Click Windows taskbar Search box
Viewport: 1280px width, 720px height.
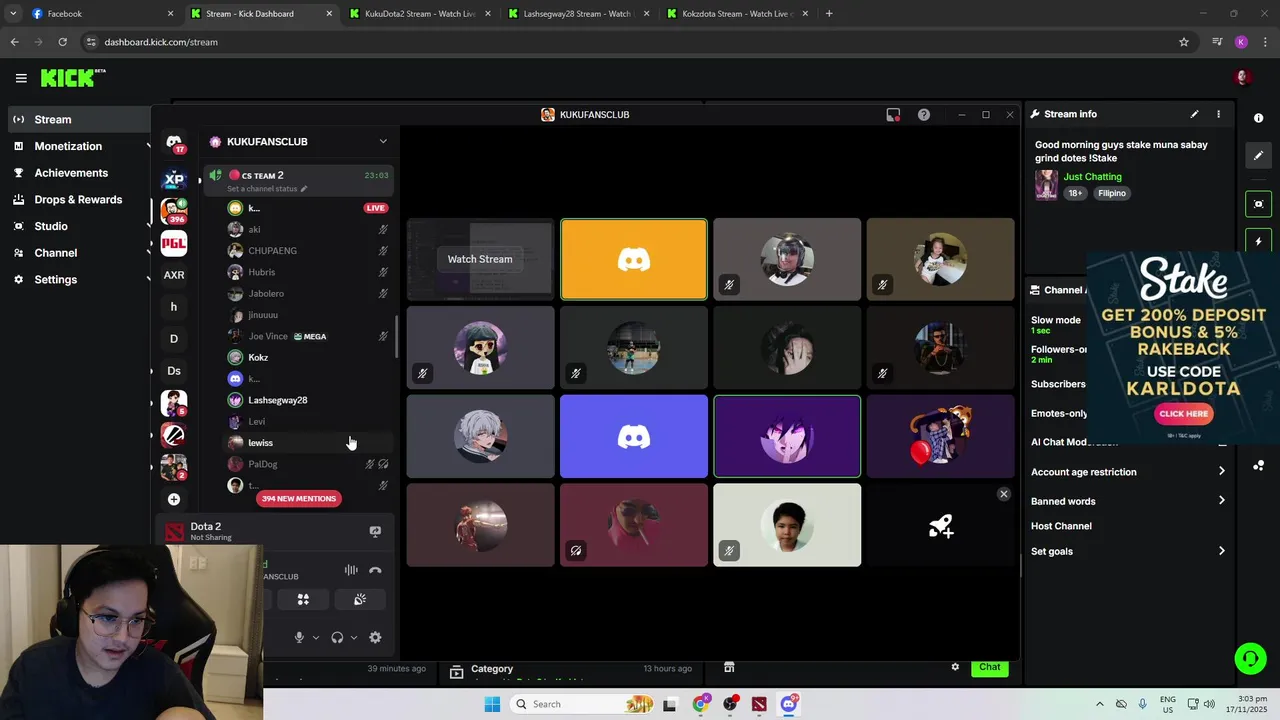[x=582, y=704]
